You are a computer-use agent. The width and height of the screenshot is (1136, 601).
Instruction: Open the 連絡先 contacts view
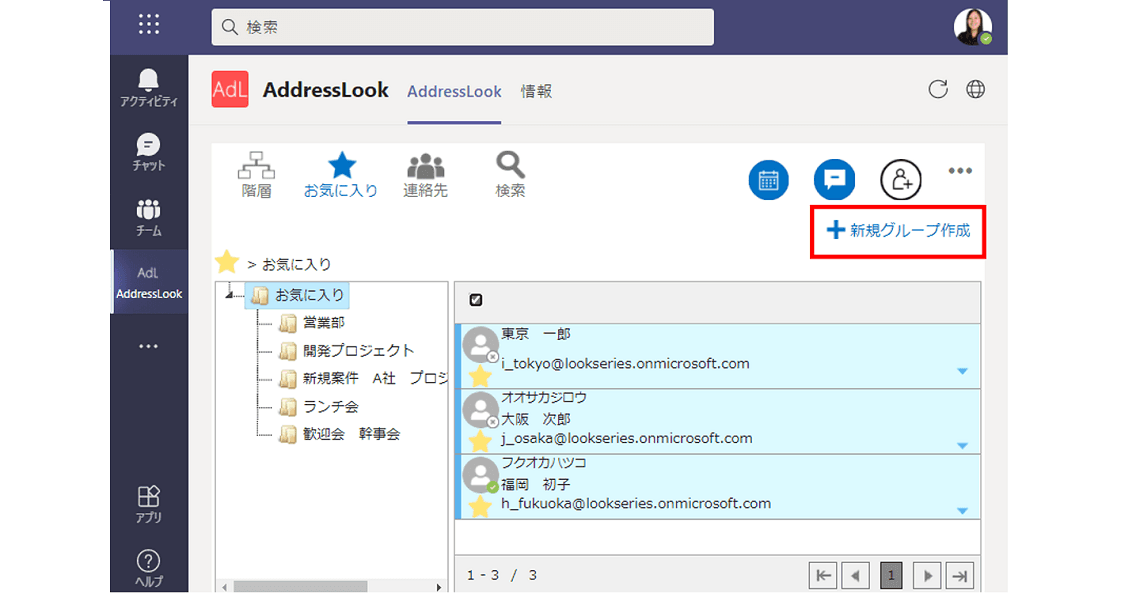[426, 172]
